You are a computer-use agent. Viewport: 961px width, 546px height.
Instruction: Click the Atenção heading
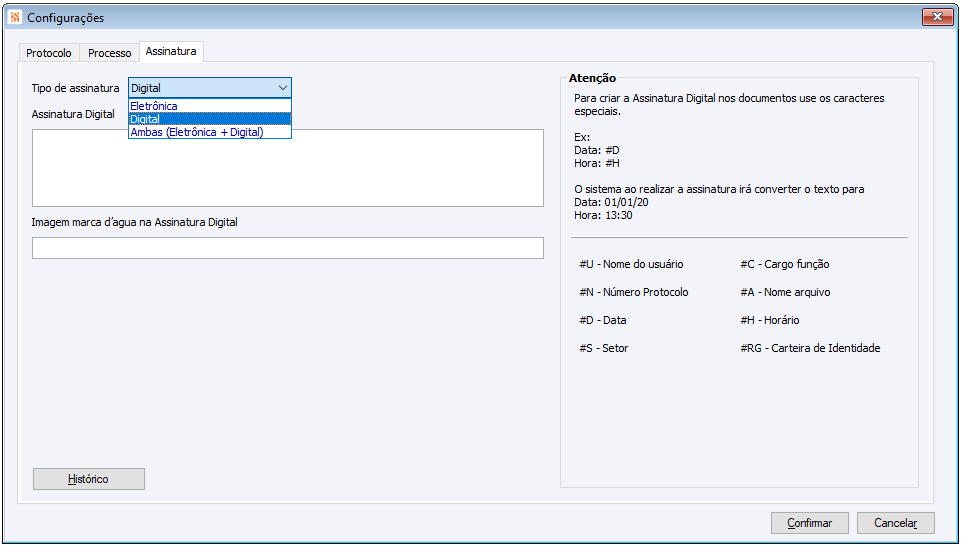point(592,78)
